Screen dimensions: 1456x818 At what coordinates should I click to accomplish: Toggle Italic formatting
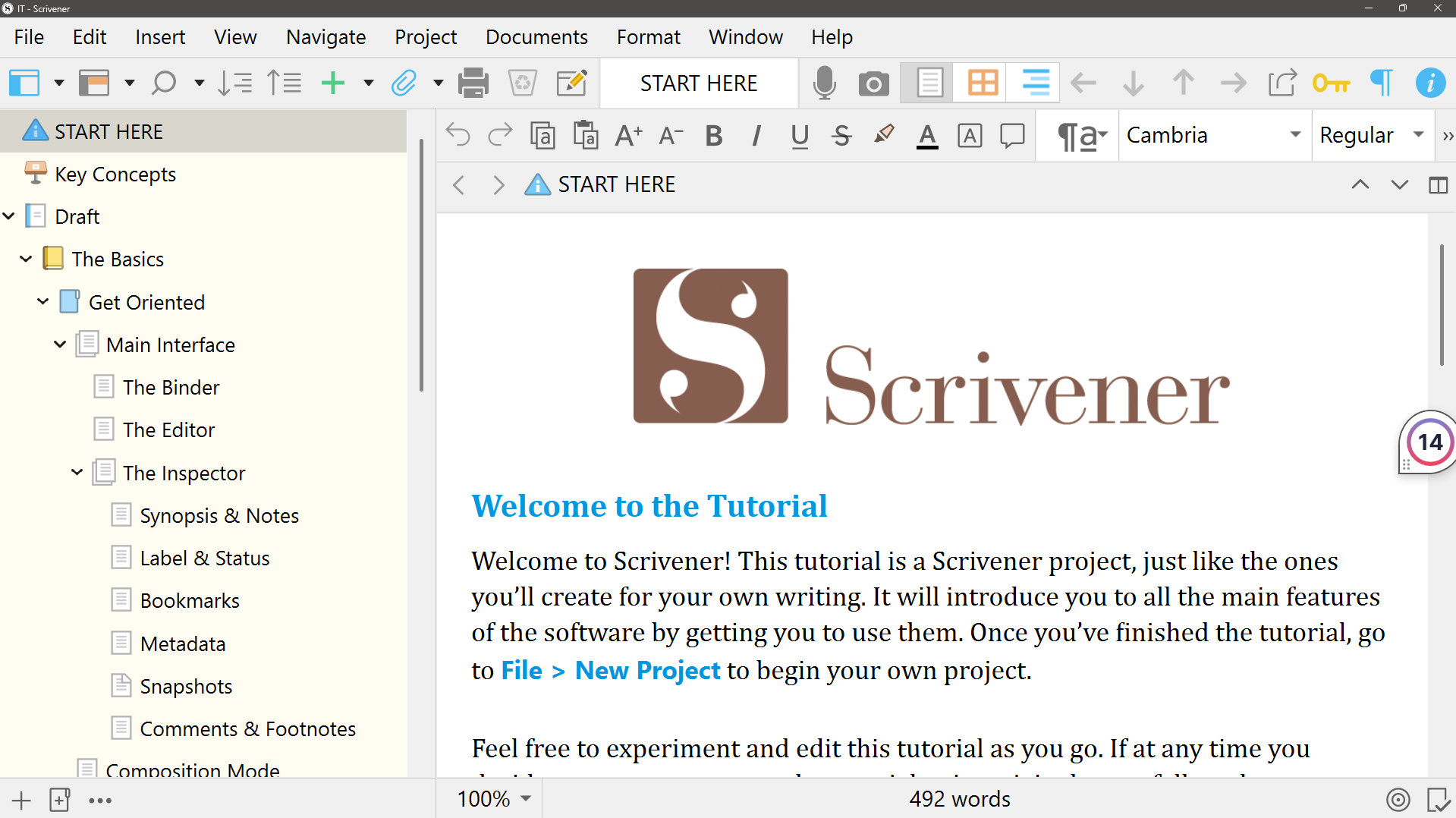coord(756,135)
